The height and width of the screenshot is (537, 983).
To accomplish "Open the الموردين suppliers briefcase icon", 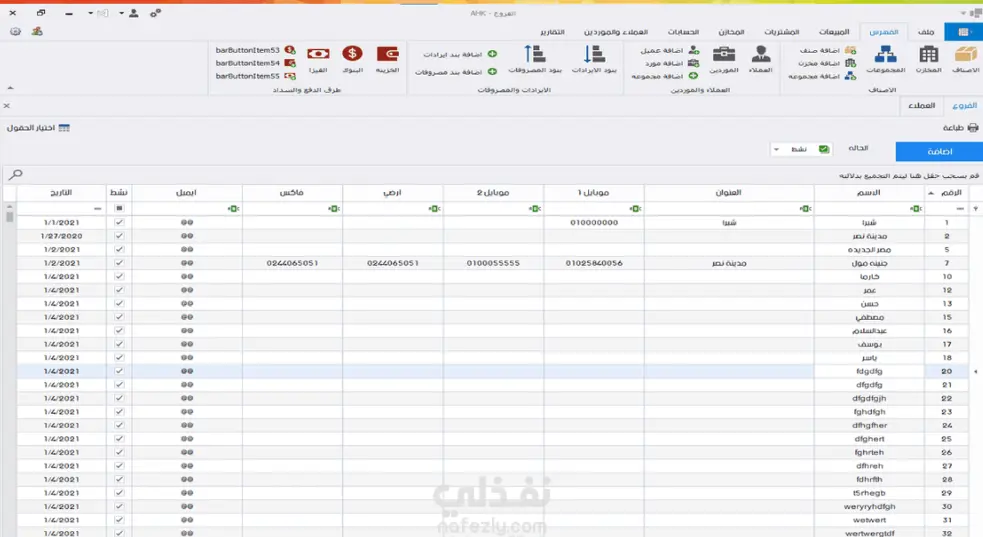I will [x=723, y=55].
